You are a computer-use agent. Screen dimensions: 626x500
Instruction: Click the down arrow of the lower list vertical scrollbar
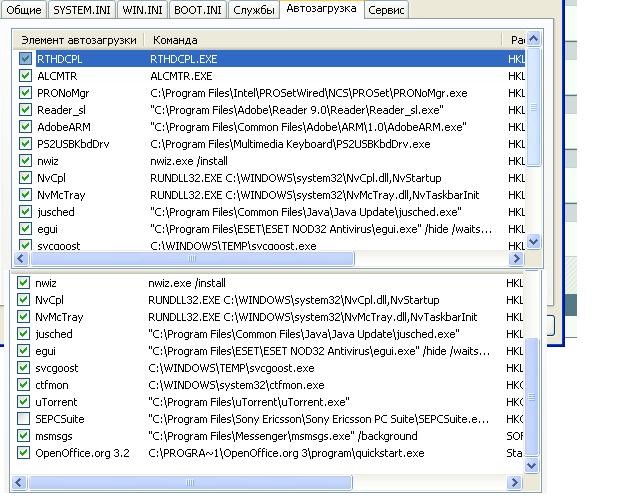click(x=531, y=466)
